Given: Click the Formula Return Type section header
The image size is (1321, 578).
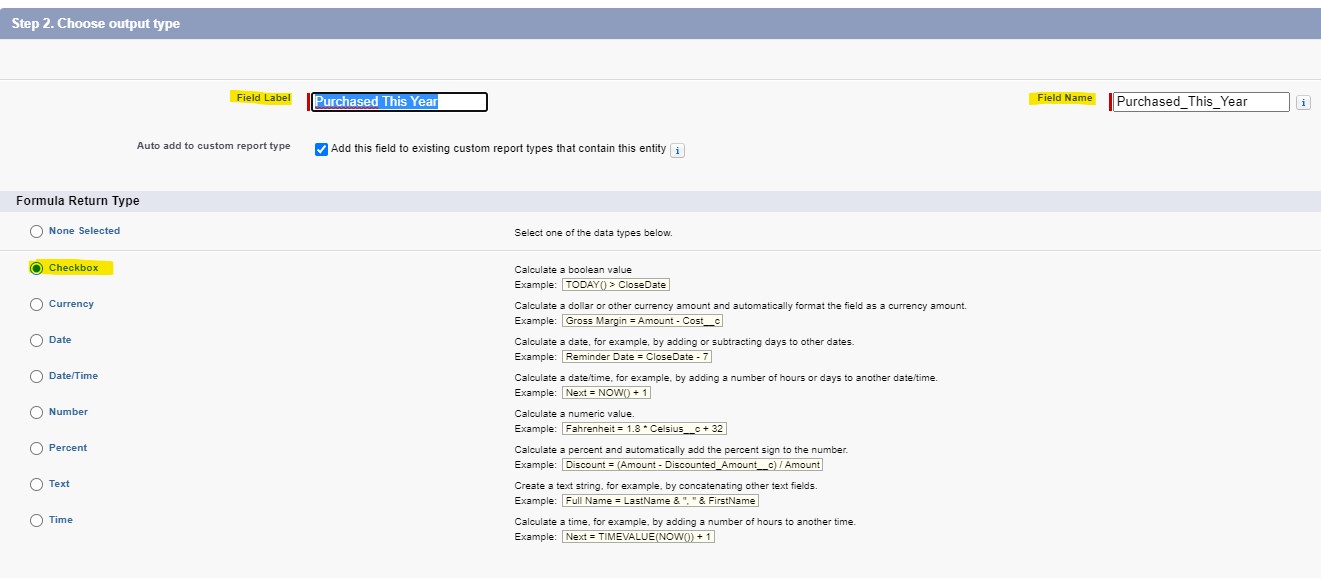Looking at the screenshot, I should coord(78,201).
